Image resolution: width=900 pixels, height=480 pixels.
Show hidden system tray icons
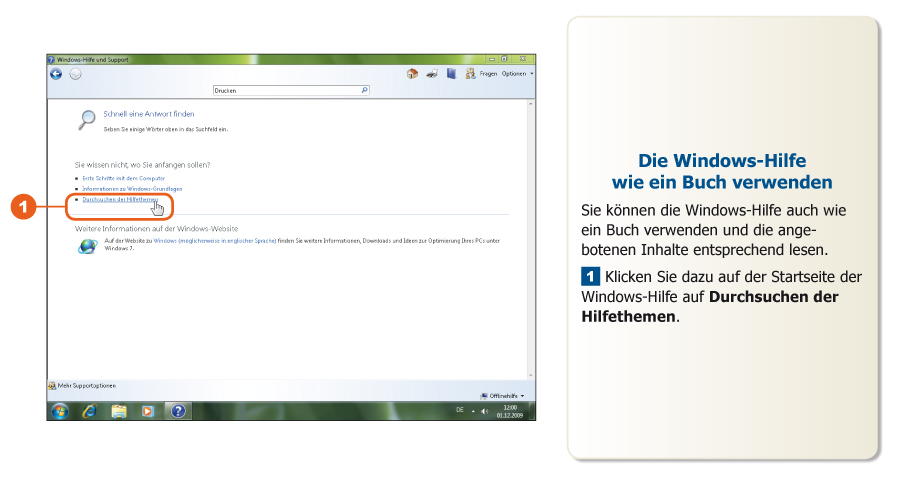tap(474, 411)
